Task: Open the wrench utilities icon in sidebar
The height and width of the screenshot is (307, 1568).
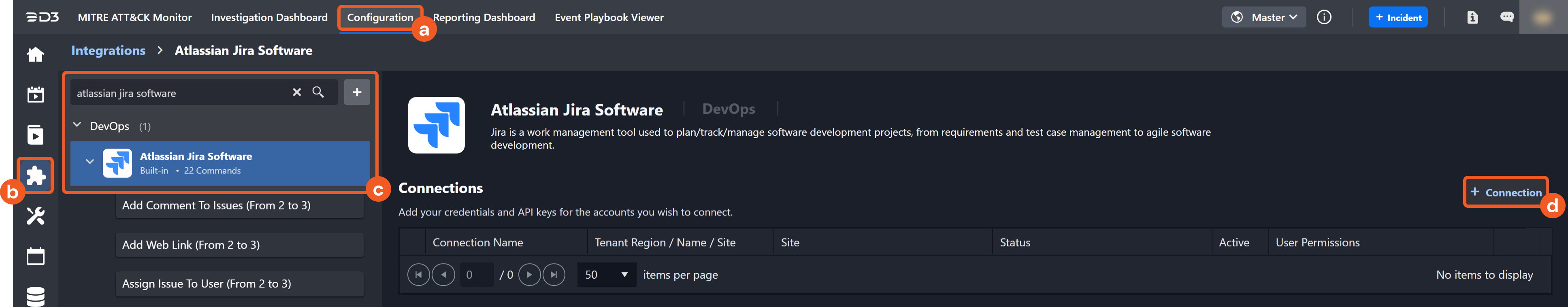Action: coord(35,215)
